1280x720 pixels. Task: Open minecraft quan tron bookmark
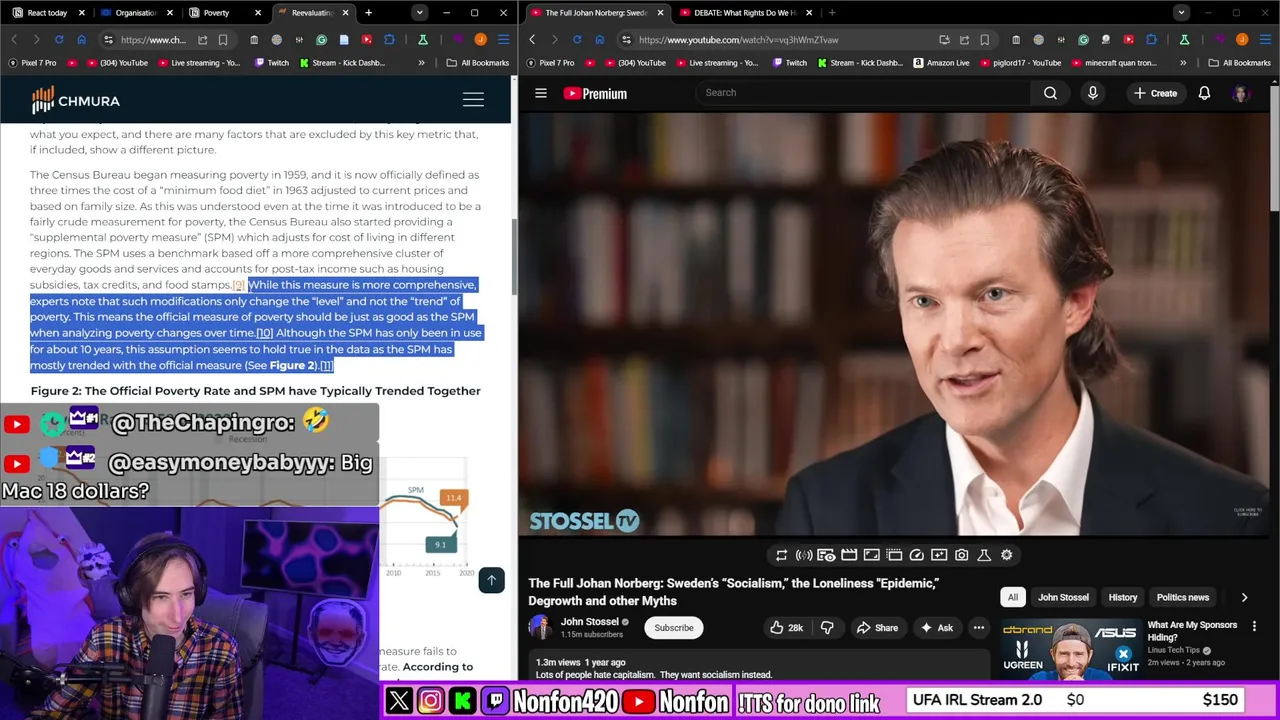click(x=1113, y=63)
